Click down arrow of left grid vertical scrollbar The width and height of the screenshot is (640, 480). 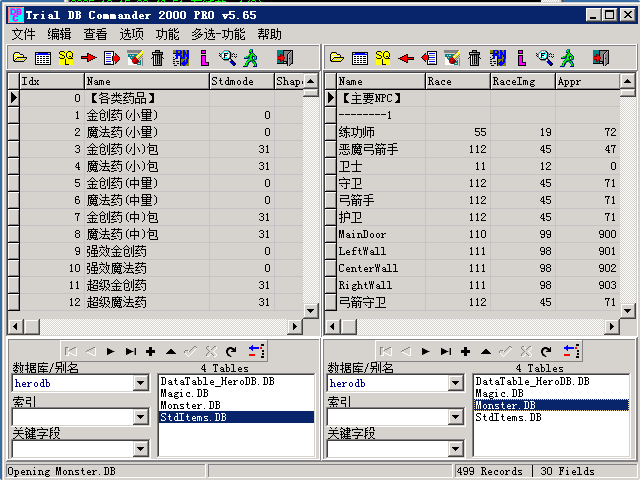coord(311,311)
